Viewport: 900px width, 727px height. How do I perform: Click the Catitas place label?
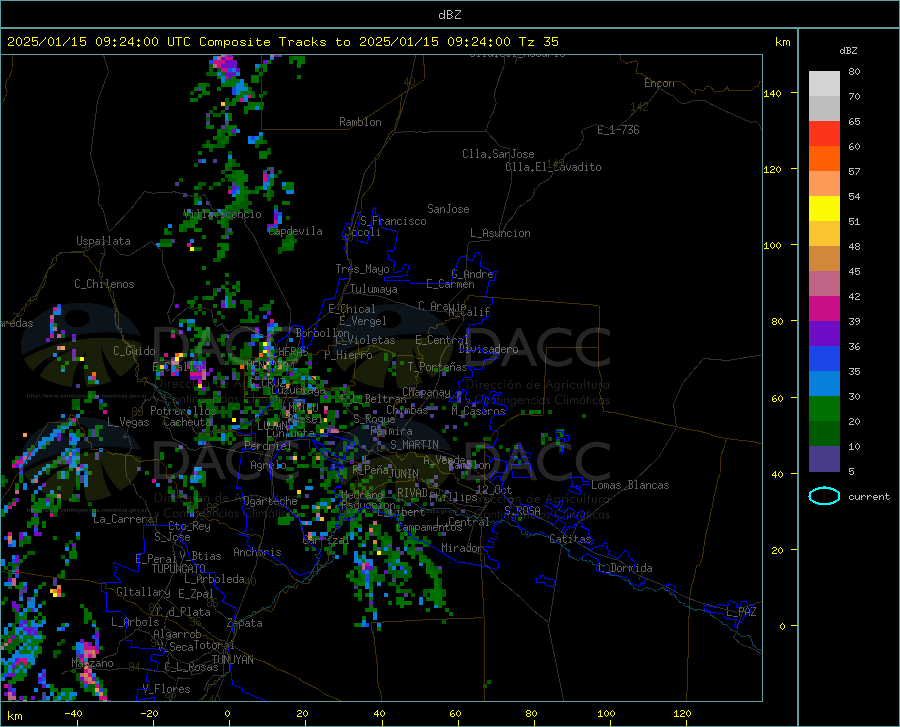point(570,539)
